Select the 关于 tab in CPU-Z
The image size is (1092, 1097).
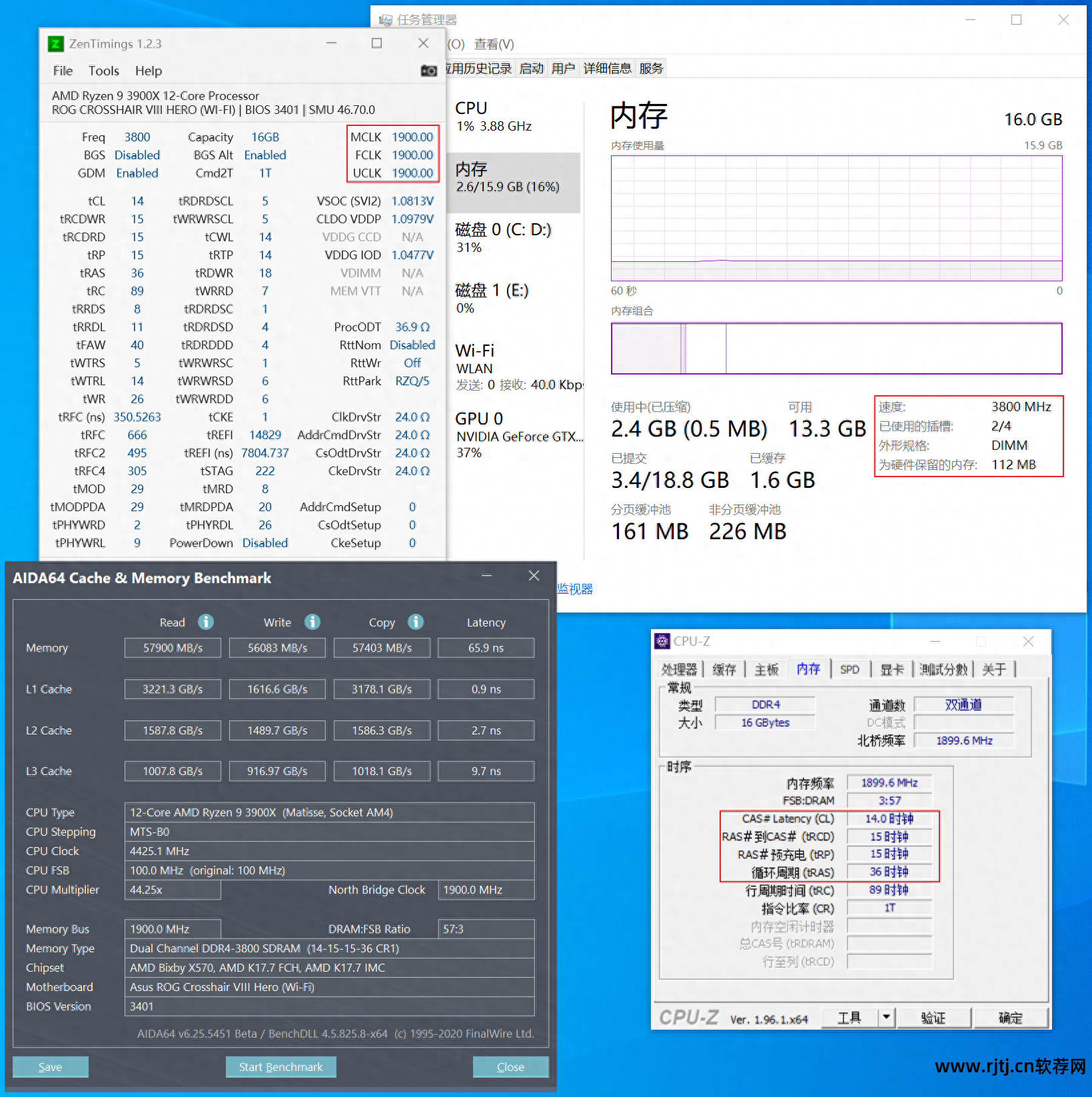[994, 669]
